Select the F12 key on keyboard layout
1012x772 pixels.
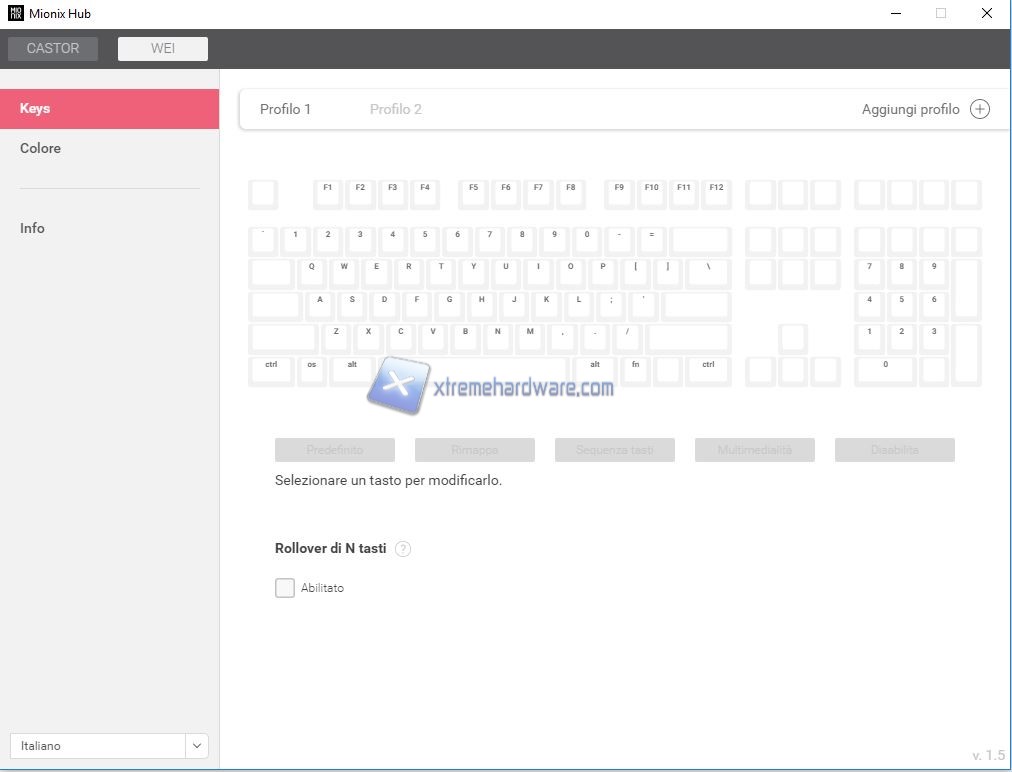click(716, 193)
